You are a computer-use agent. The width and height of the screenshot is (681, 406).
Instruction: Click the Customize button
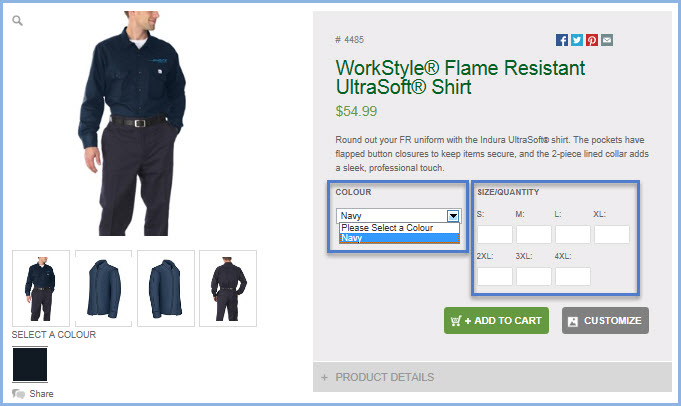(x=605, y=320)
